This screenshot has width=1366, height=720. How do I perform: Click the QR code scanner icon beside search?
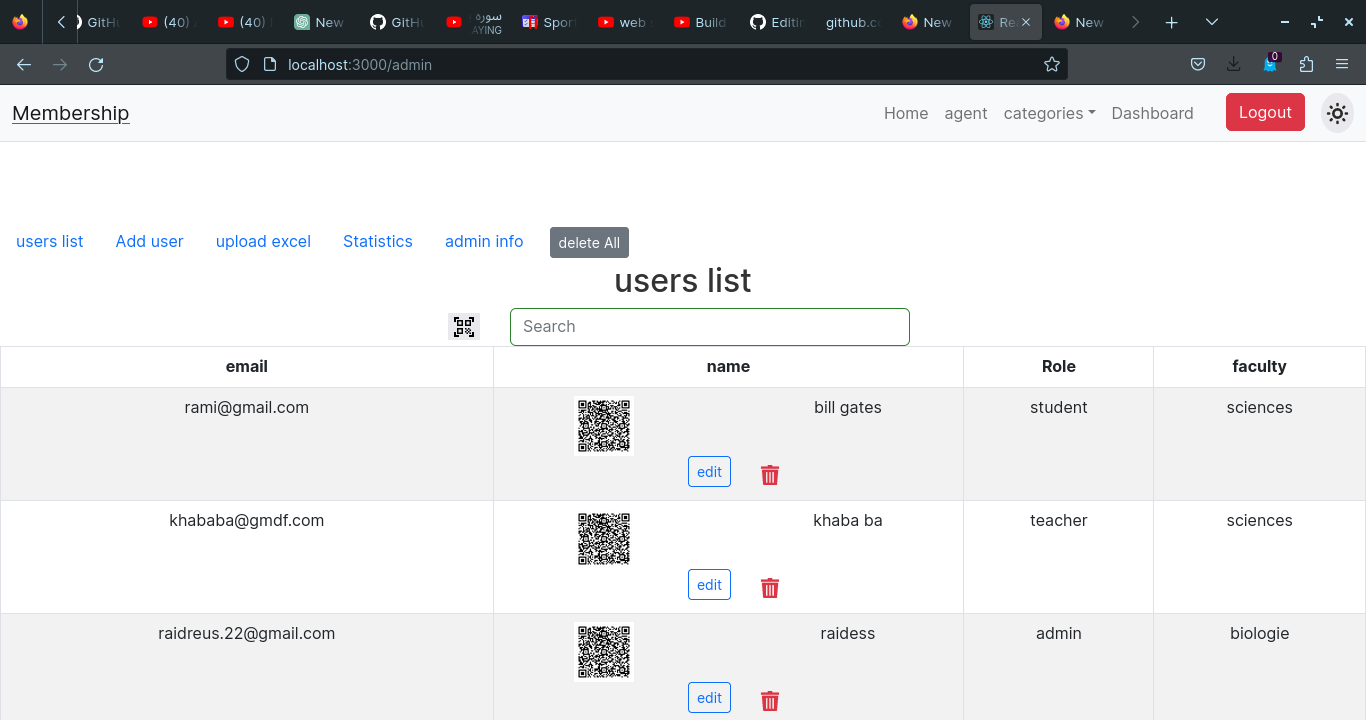[x=464, y=326]
